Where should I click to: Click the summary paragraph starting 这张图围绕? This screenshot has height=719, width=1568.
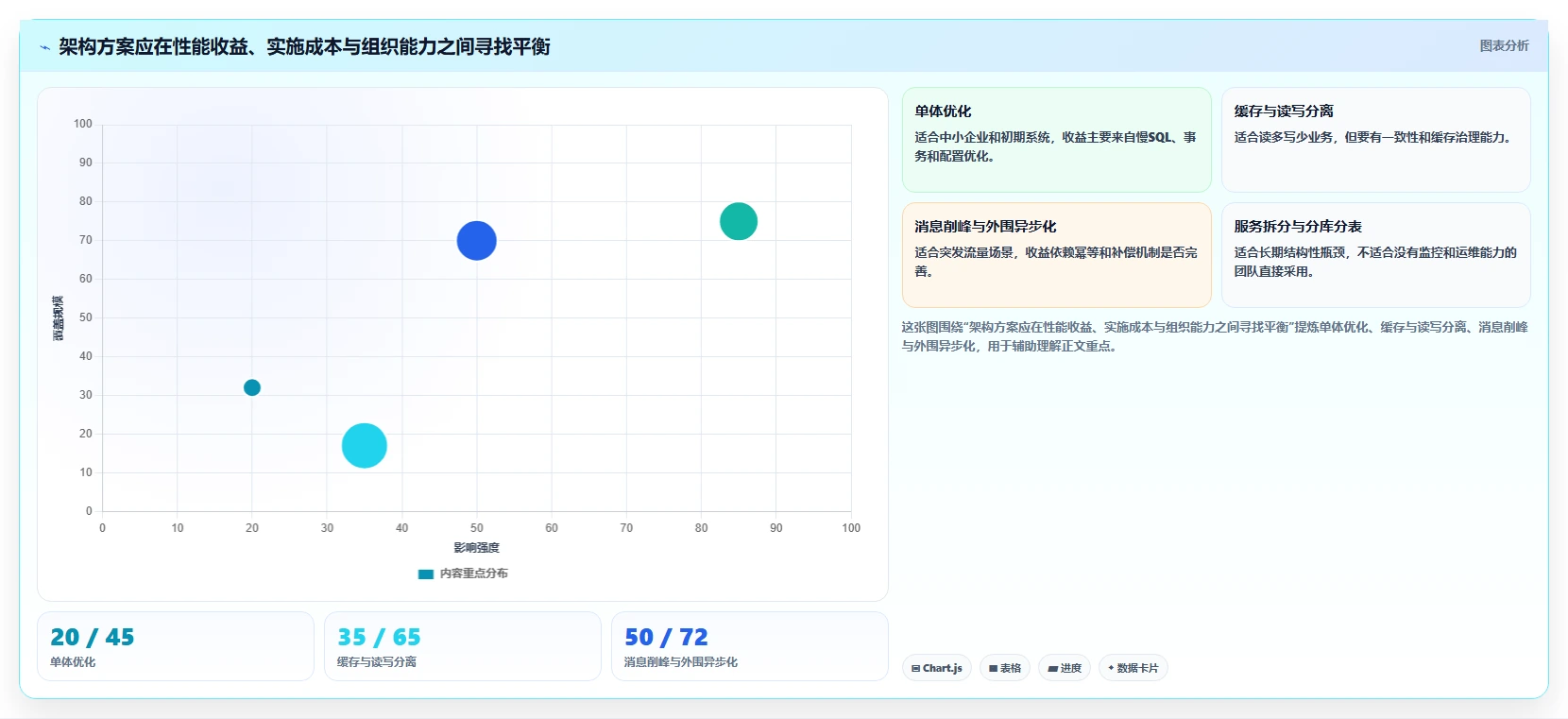1215,336
